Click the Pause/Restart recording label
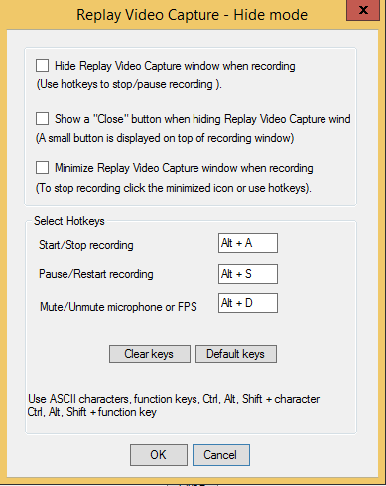 [96, 274]
